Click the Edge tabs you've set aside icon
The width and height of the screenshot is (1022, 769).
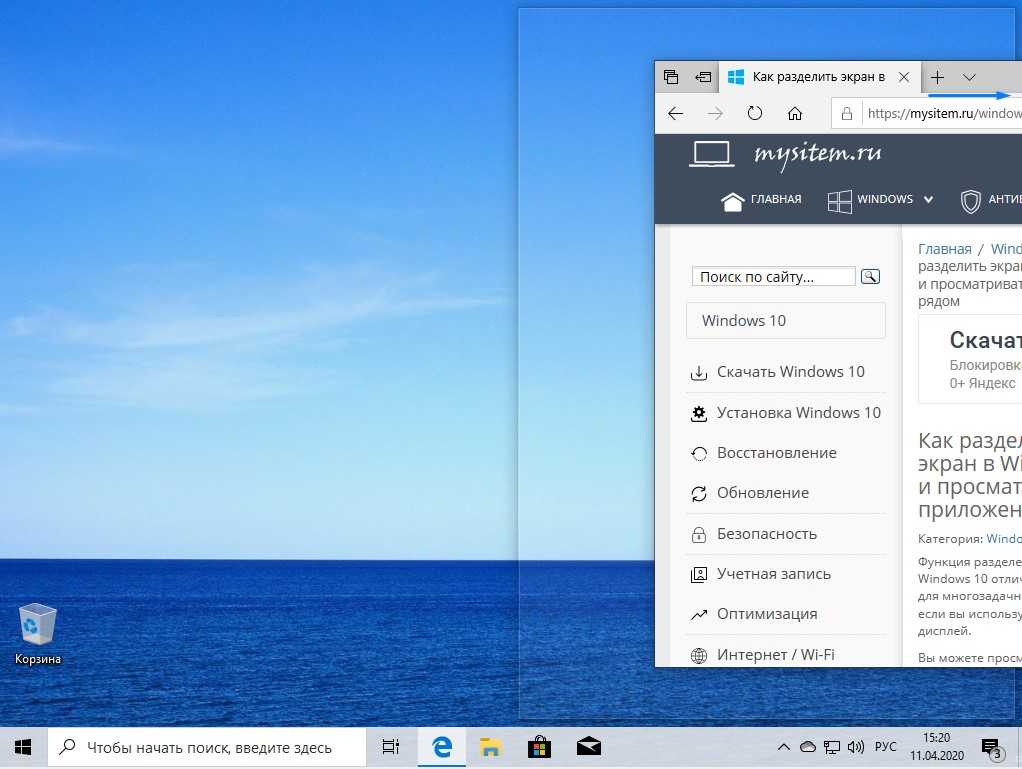point(671,77)
